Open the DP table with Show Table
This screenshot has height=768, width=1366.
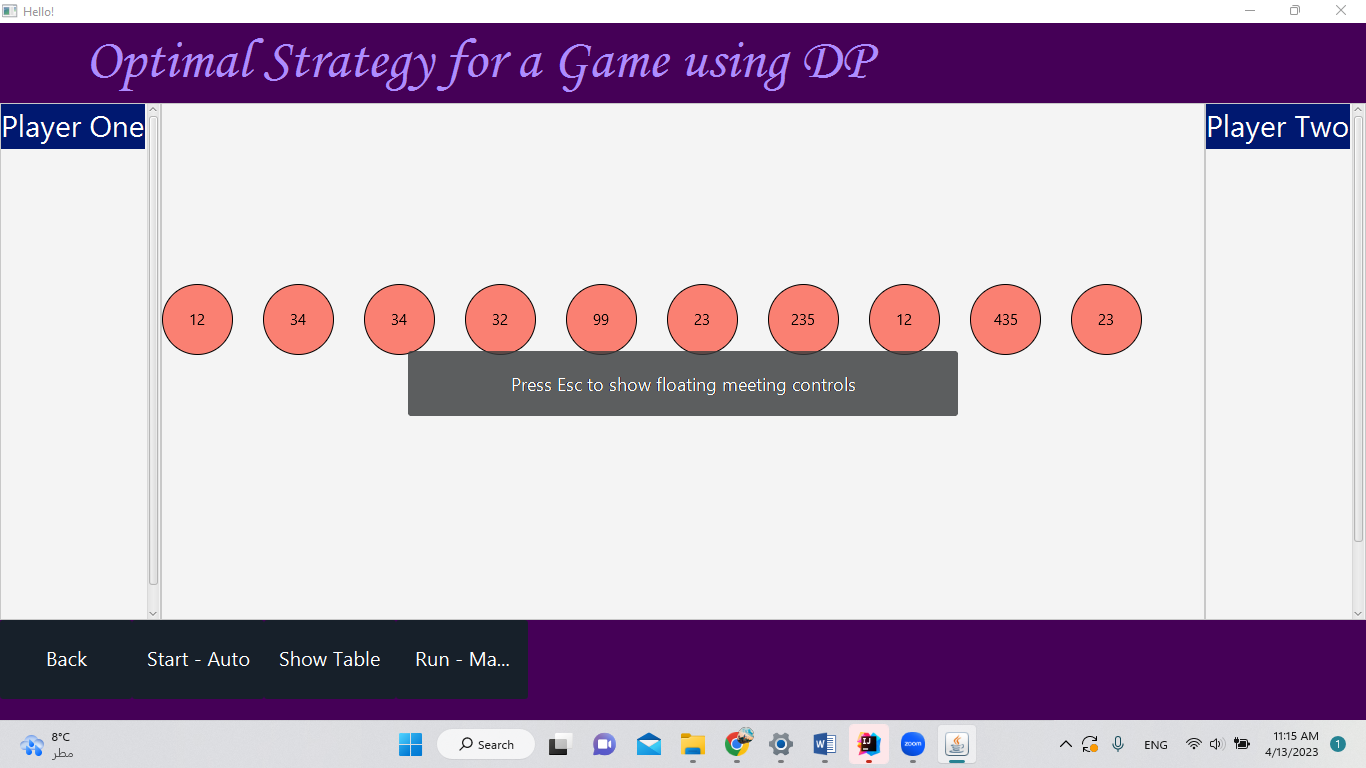click(329, 660)
